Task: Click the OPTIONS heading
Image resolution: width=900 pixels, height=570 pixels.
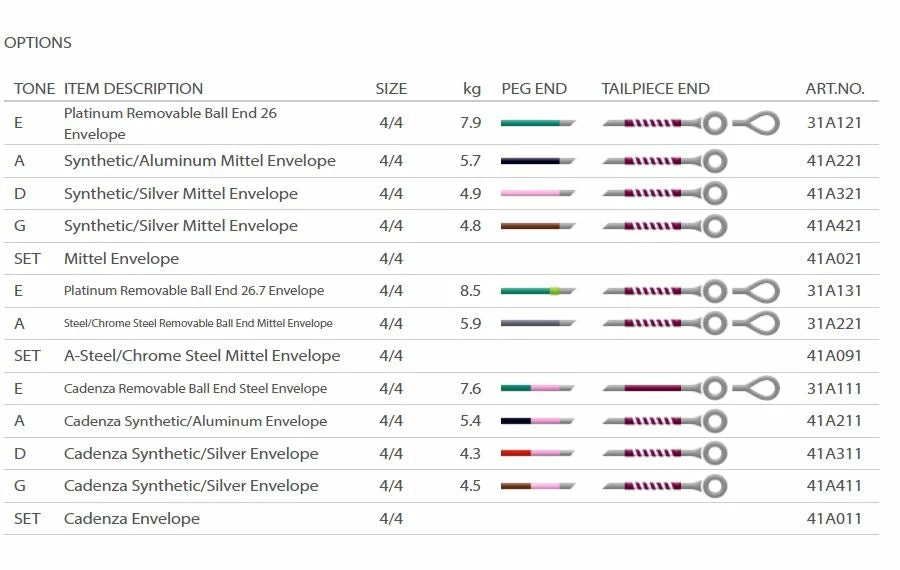Action: [38, 43]
